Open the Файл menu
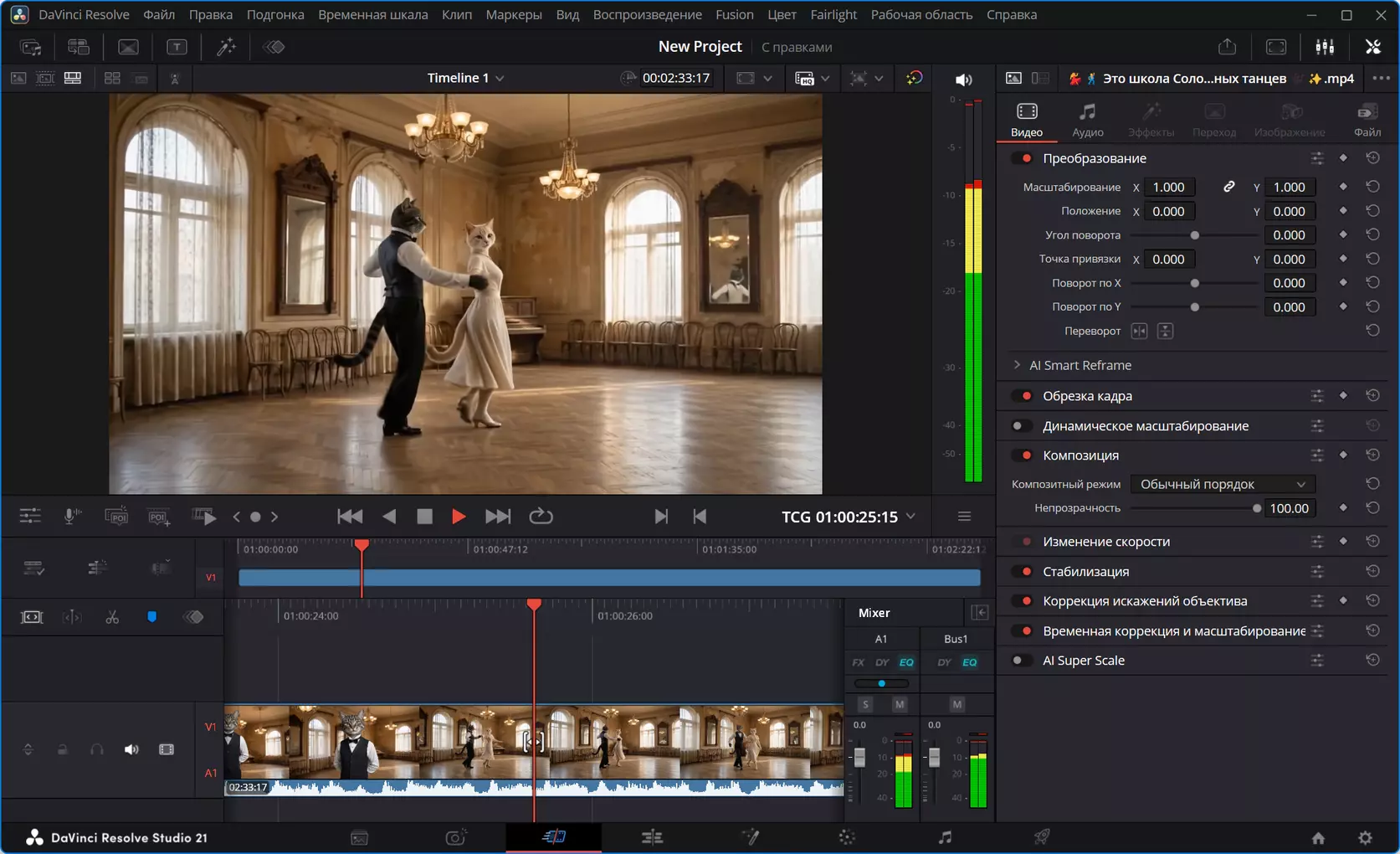Viewport: 1400px width, 854px height. (x=159, y=14)
